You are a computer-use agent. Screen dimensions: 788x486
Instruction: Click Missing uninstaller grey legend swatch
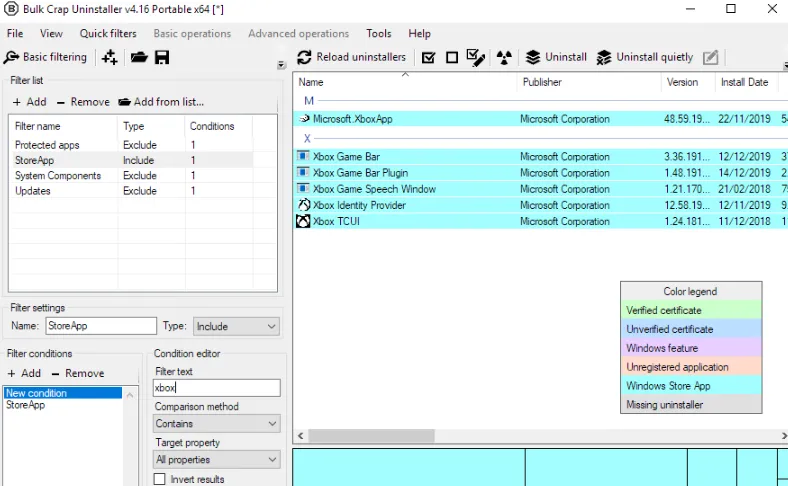tap(691, 404)
